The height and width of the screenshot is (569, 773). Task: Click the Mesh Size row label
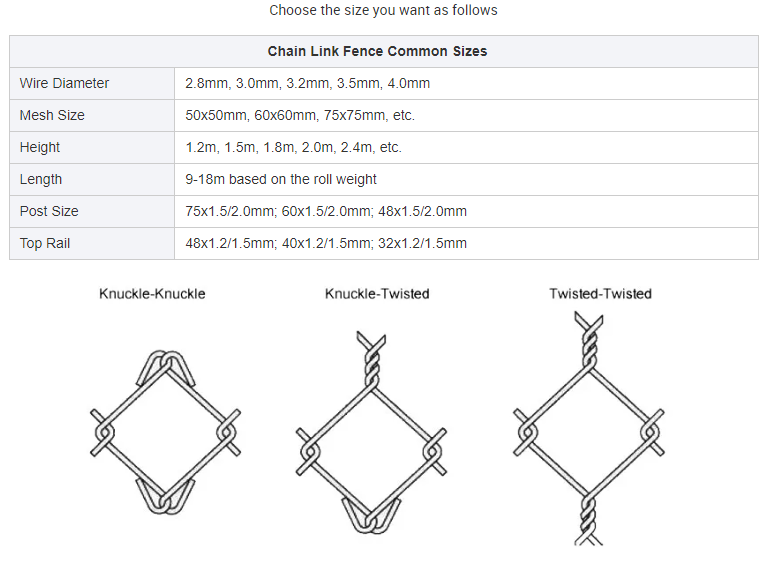point(52,115)
